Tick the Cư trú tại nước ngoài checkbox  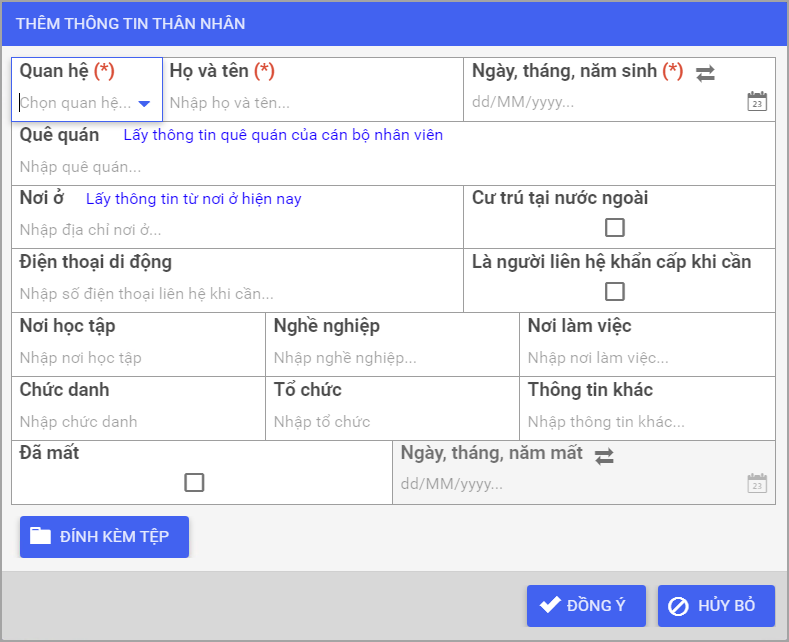click(614, 227)
